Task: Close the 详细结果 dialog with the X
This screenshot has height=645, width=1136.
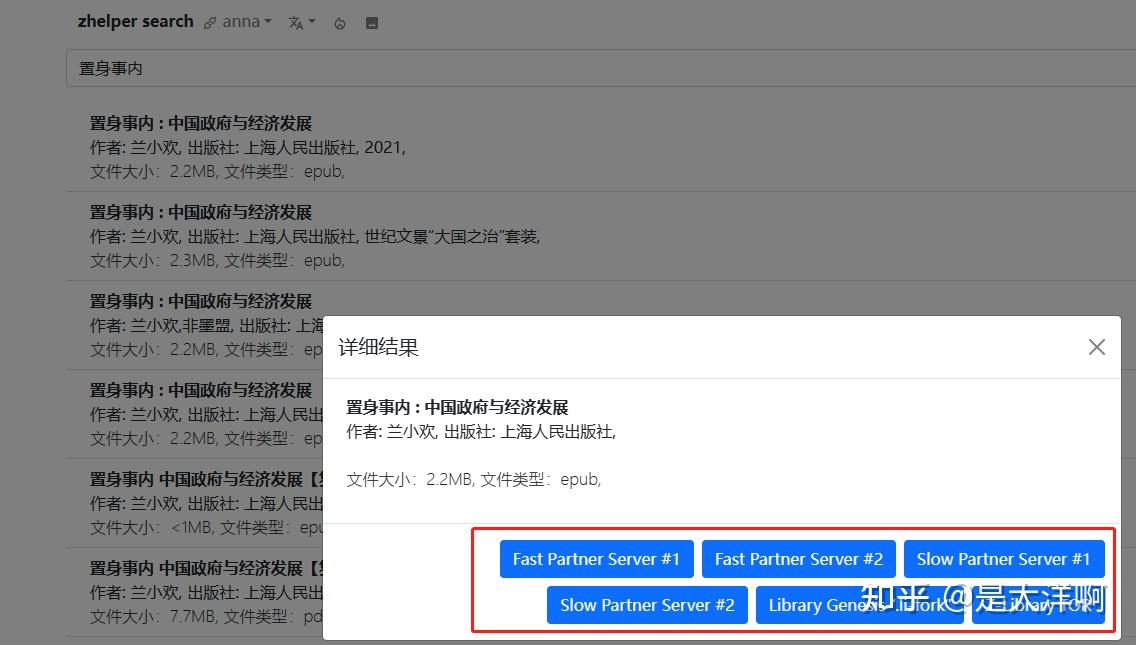Action: pyautogui.click(x=1096, y=347)
